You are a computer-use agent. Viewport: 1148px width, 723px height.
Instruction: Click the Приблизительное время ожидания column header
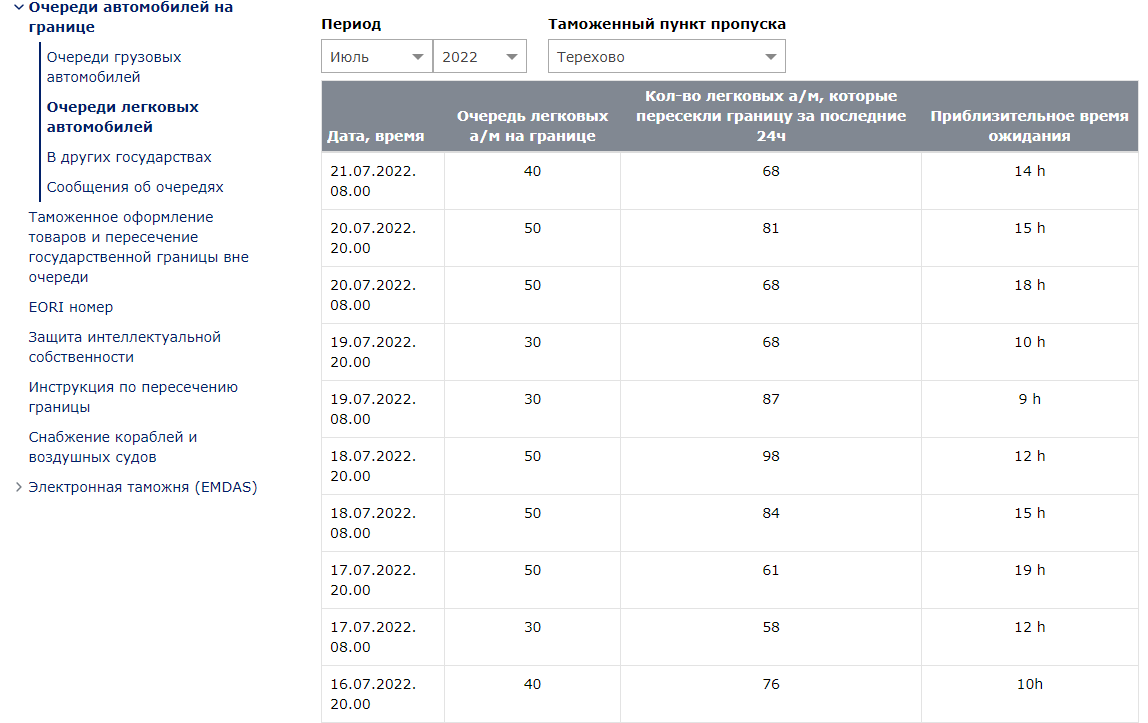(x=1029, y=126)
